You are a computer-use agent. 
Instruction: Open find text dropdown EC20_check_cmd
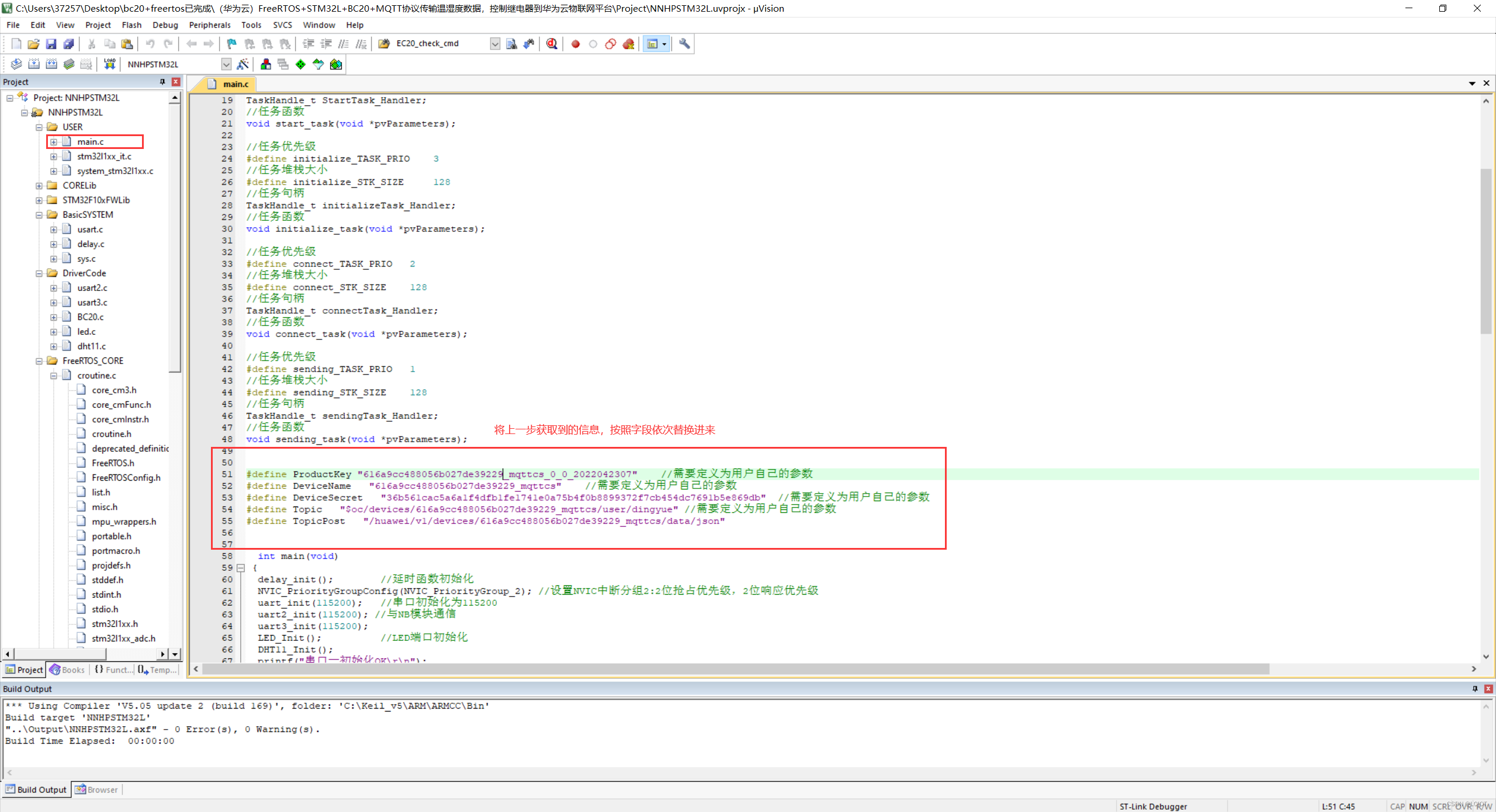(495, 44)
